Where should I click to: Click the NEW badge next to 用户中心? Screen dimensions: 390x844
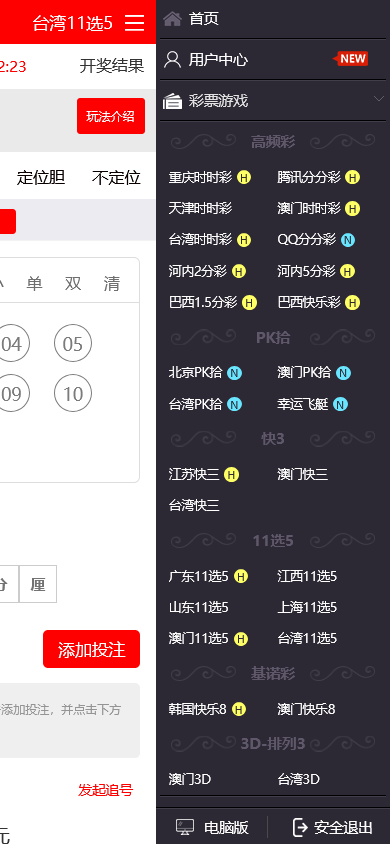point(351,59)
